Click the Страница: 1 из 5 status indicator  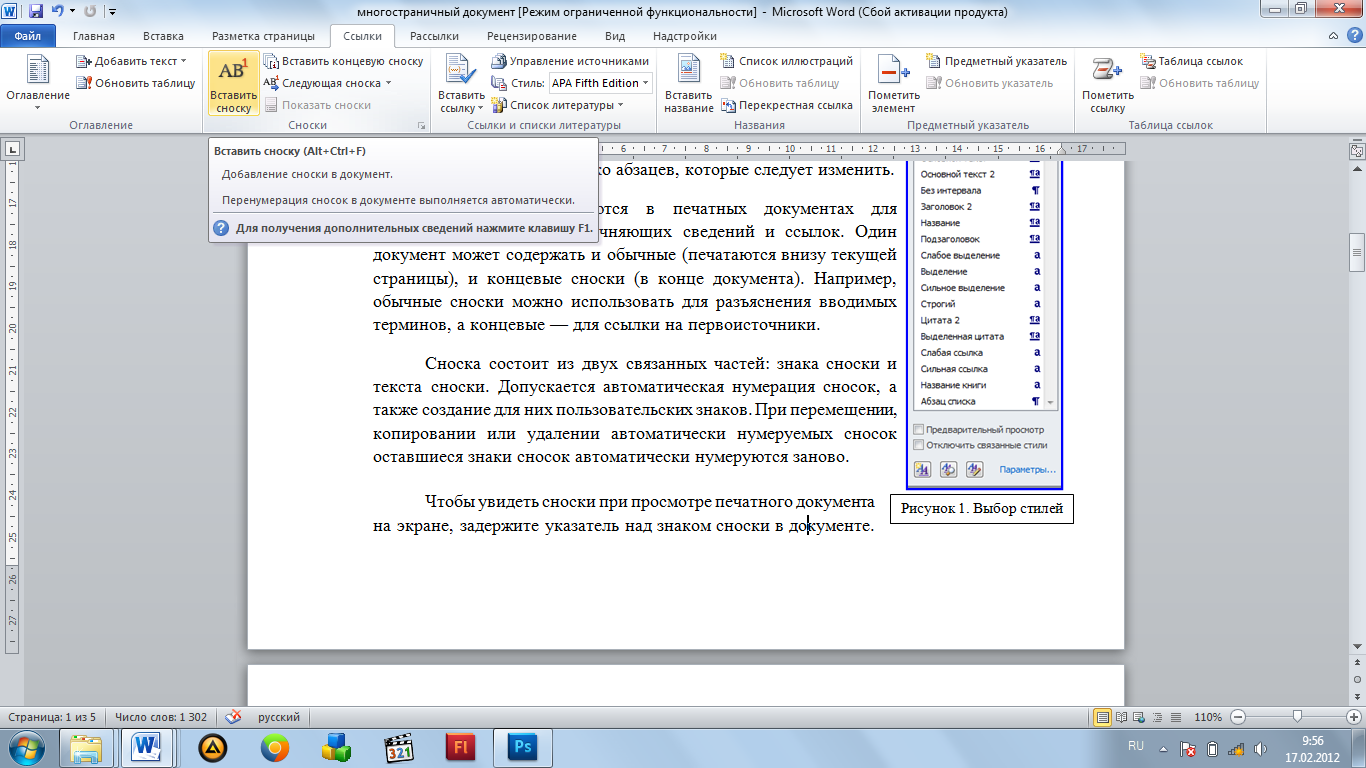click(52, 717)
